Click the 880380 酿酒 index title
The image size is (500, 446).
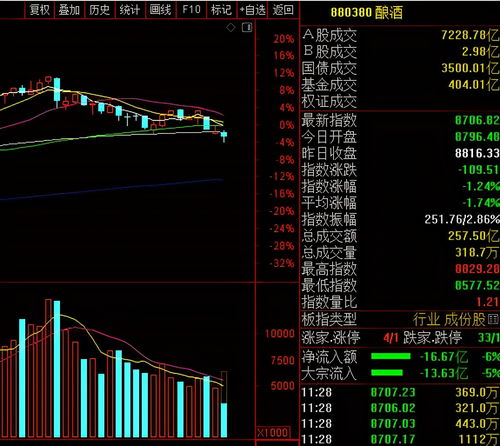pyautogui.click(x=366, y=13)
